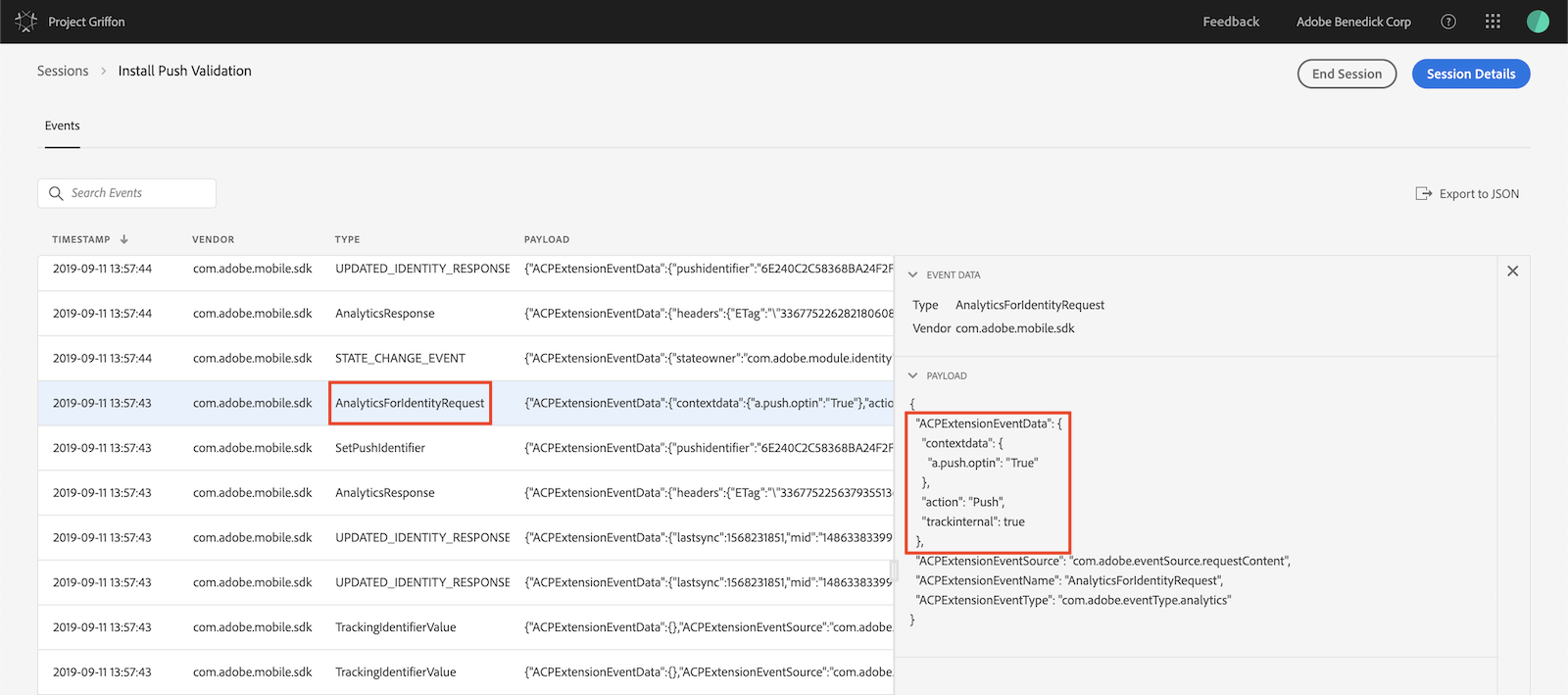Click the timestamp of 13:57:44 UPDATED_IDENTITY_RESPONSE row
The width and height of the screenshot is (1568, 695).
tap(103, 269)
